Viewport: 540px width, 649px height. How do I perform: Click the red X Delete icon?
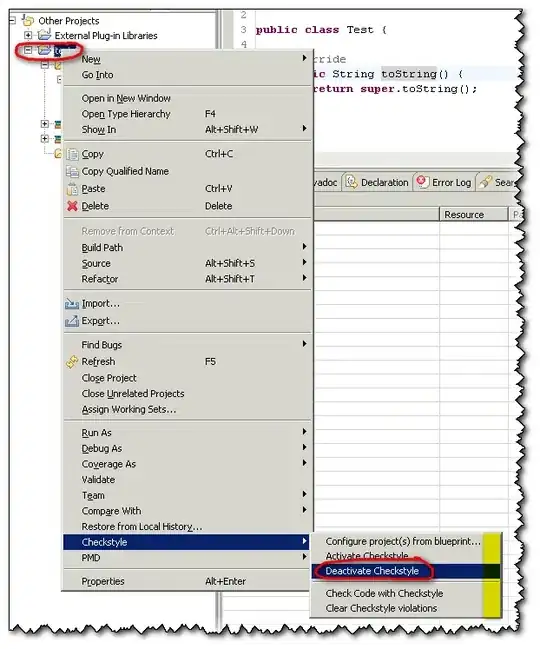point(72,206)
